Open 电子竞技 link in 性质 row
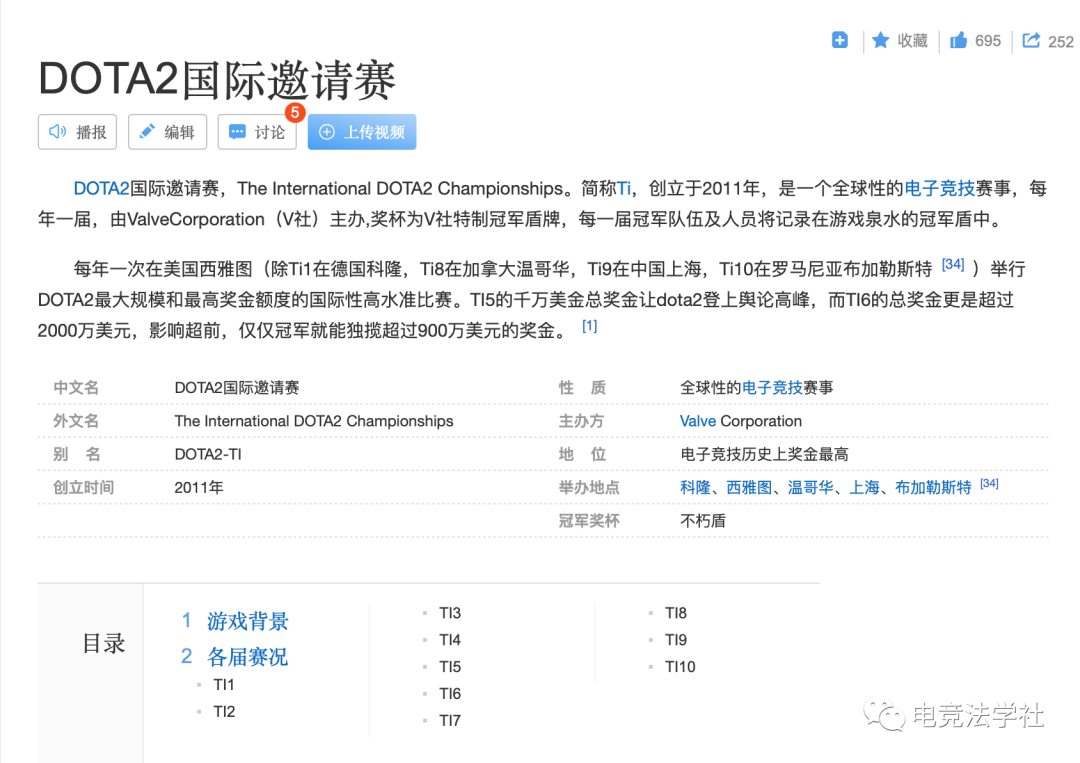Screen dimensions: 1080x763 772,388
